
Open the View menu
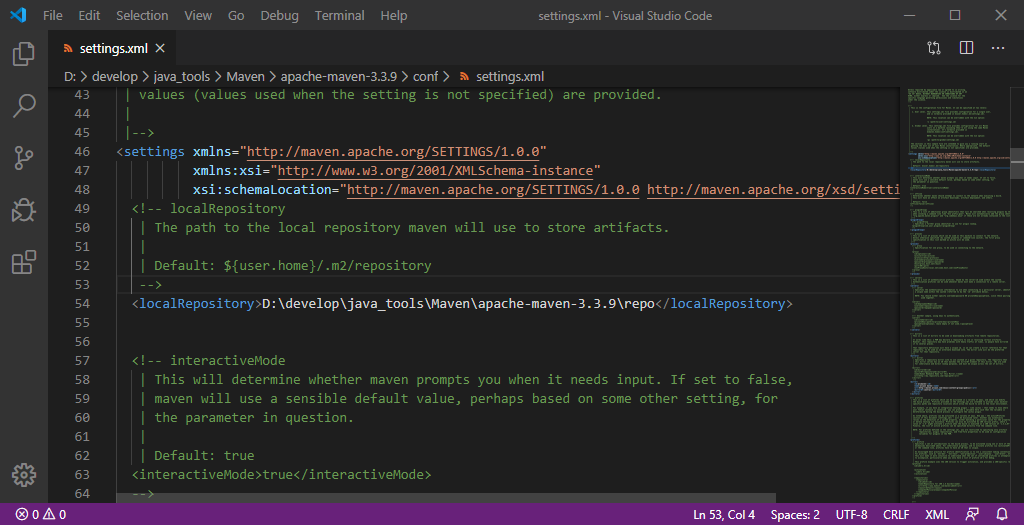point(198,16)
